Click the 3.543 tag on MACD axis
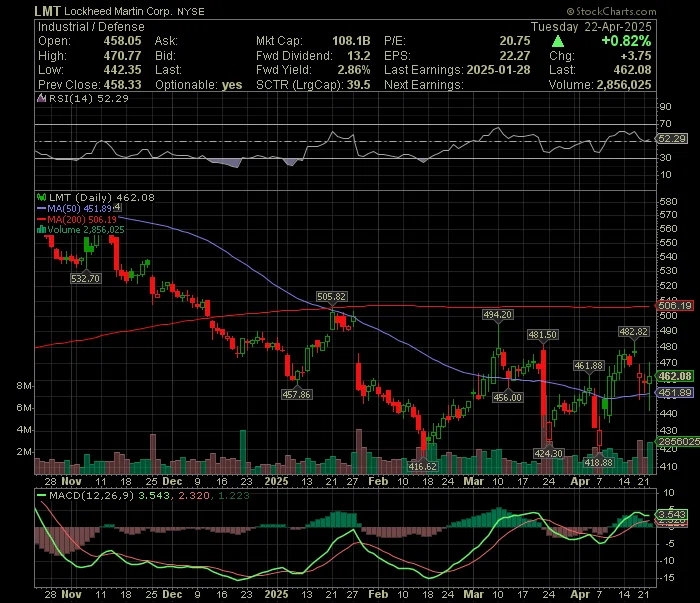 point(672,515)
